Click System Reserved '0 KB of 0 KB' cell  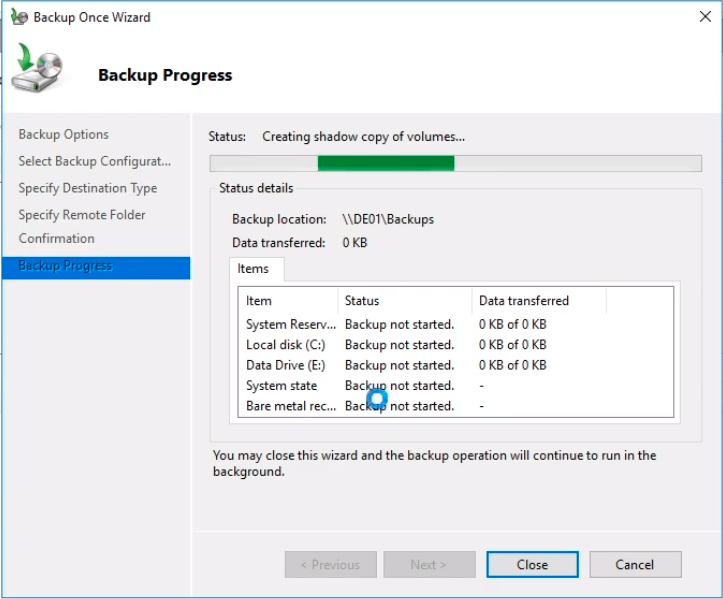coord(512,325)
